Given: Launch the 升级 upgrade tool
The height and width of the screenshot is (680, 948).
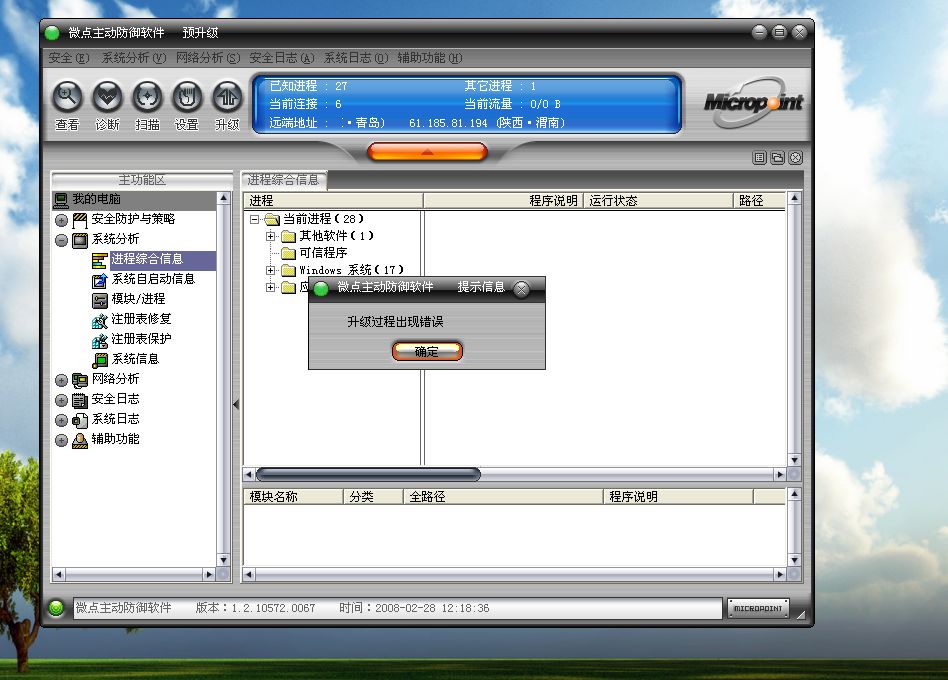Looking at the screenshot, I should click(227, 97).
